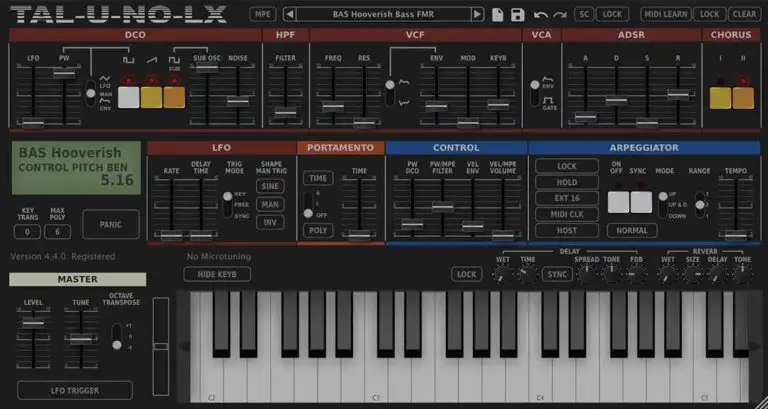Disable Chorus II button
The width and height of the screenshot is (768, 409).
744,98
